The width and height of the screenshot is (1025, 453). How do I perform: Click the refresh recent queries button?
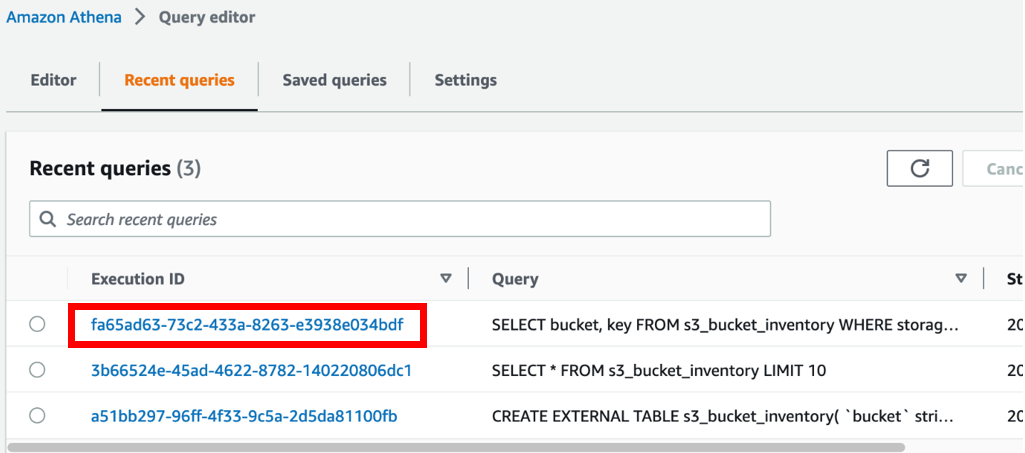(919, 168)
